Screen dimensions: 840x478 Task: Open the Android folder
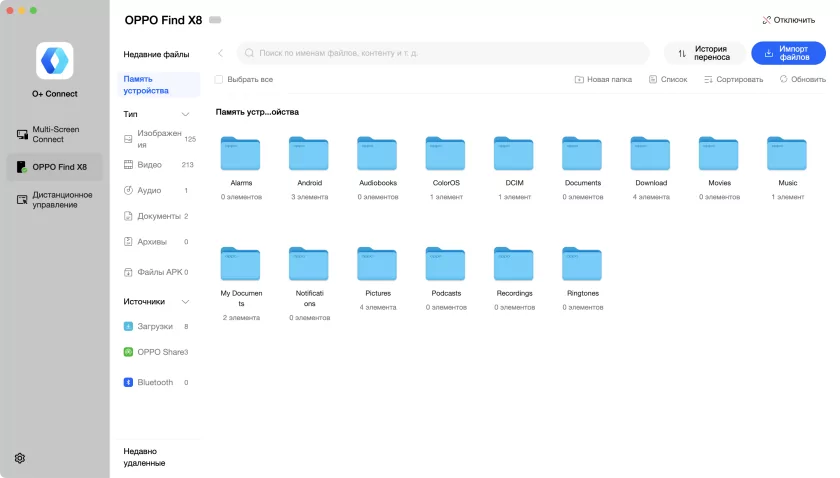309,154
